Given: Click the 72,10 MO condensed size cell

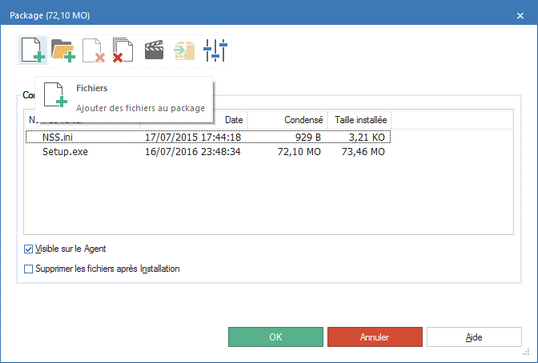Looking at the screenshot, I should click(x=299, y=152).
